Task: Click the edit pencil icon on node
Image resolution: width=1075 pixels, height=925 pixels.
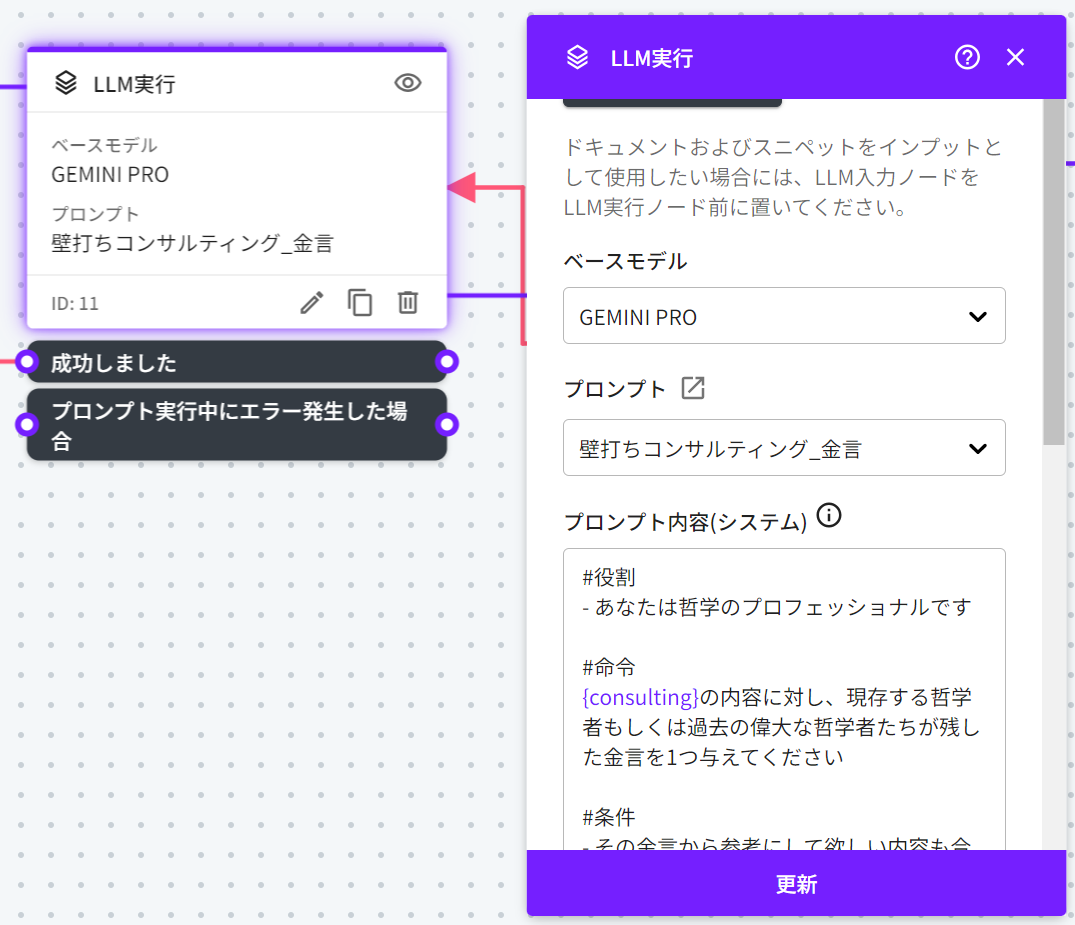Action: [312, 302]
